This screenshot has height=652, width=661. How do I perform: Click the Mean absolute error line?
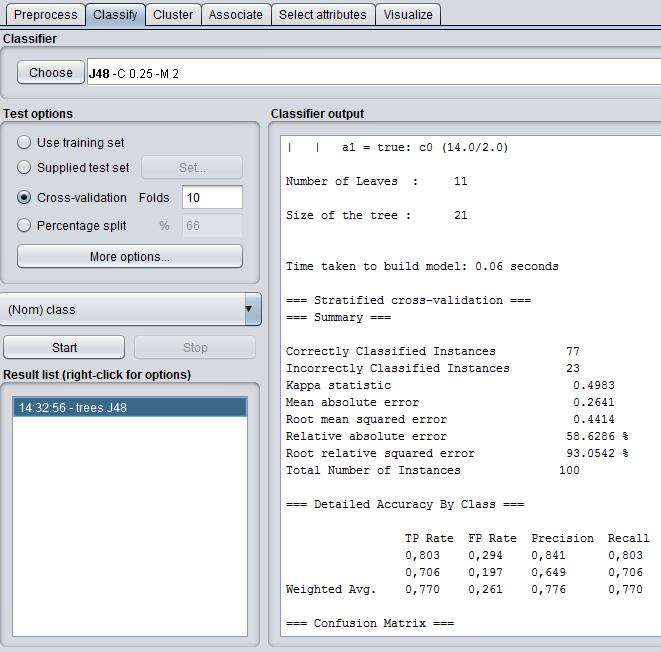point(450,402)
